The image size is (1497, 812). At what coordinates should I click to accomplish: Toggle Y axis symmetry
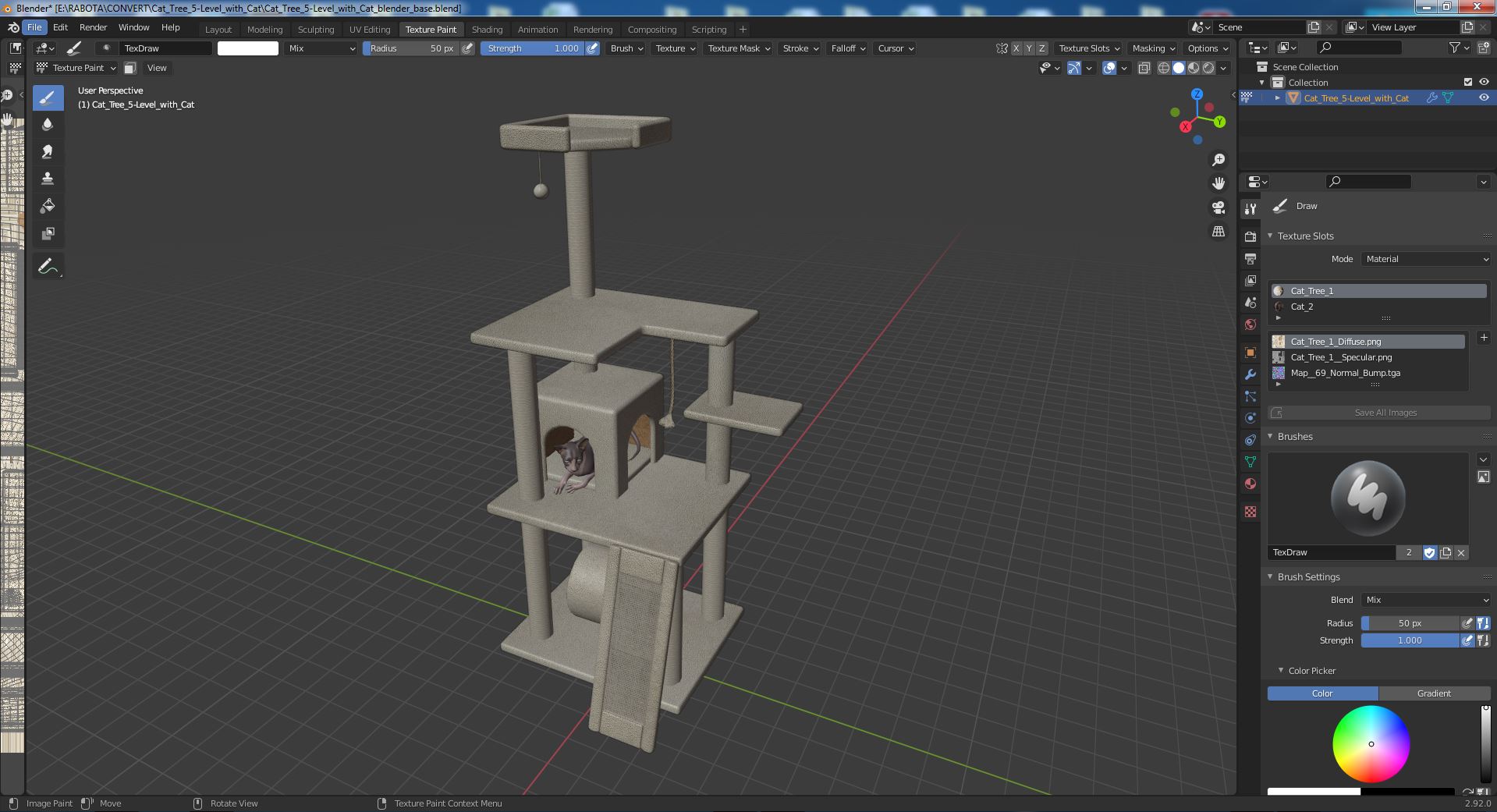click(1029, 48)
